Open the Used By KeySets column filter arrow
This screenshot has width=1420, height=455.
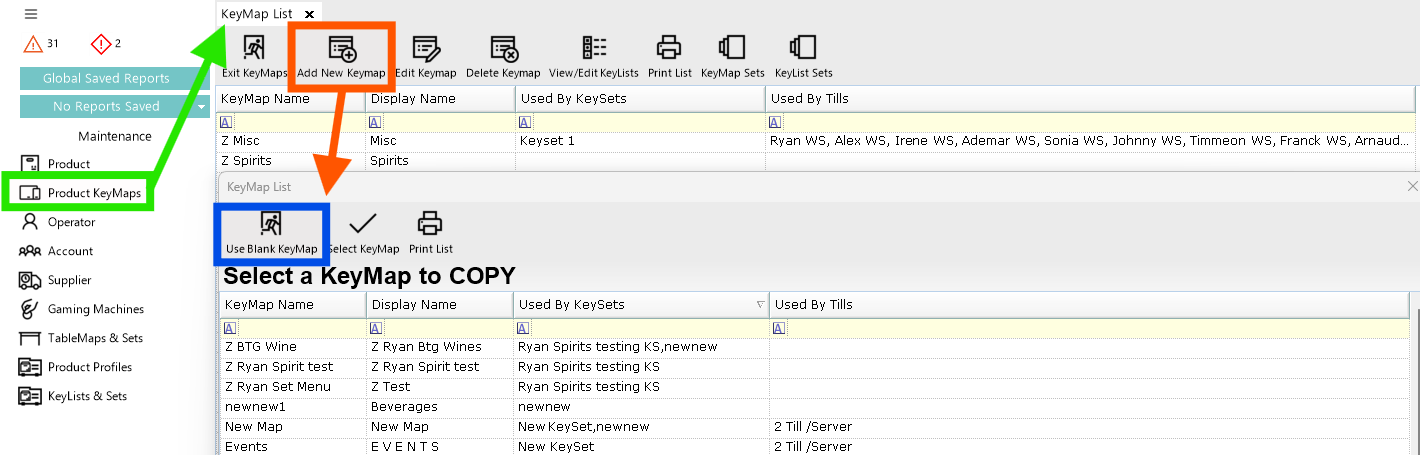click(760, 305)
